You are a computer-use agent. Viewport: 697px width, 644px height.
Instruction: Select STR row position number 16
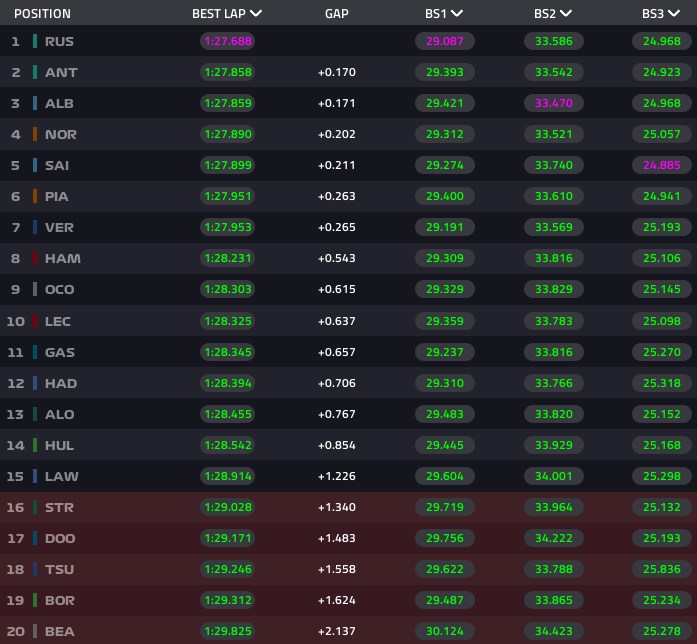coord(15,508)
